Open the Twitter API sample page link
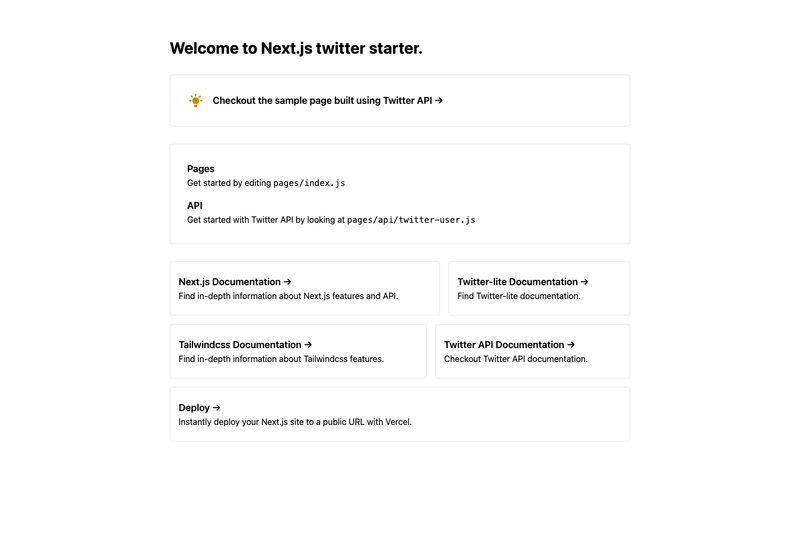Screen dimensions: 800x533 pyautogui.click(x=400, y=100)
